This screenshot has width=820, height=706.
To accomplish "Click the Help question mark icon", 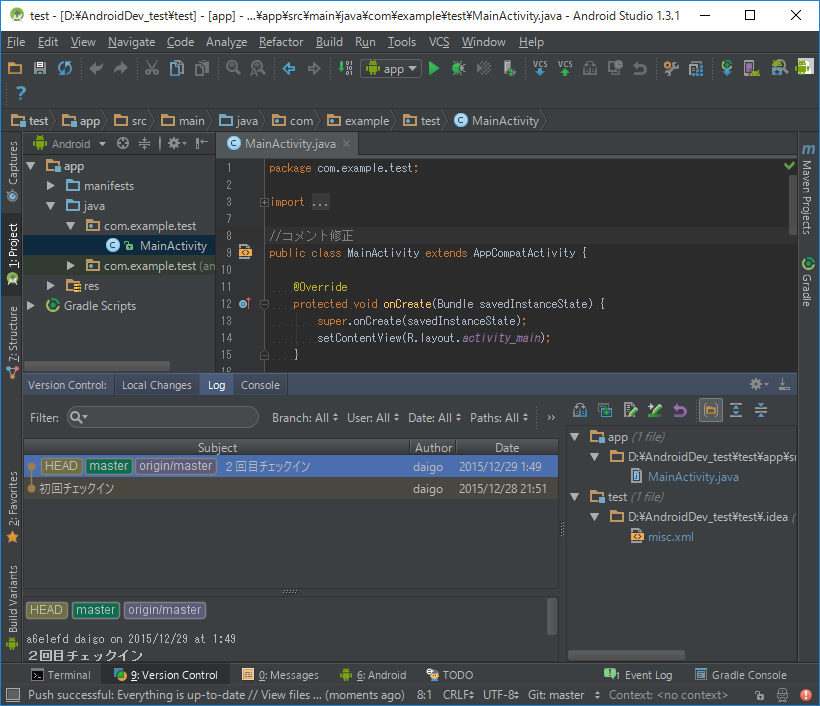I will click(x=21, y=93).
